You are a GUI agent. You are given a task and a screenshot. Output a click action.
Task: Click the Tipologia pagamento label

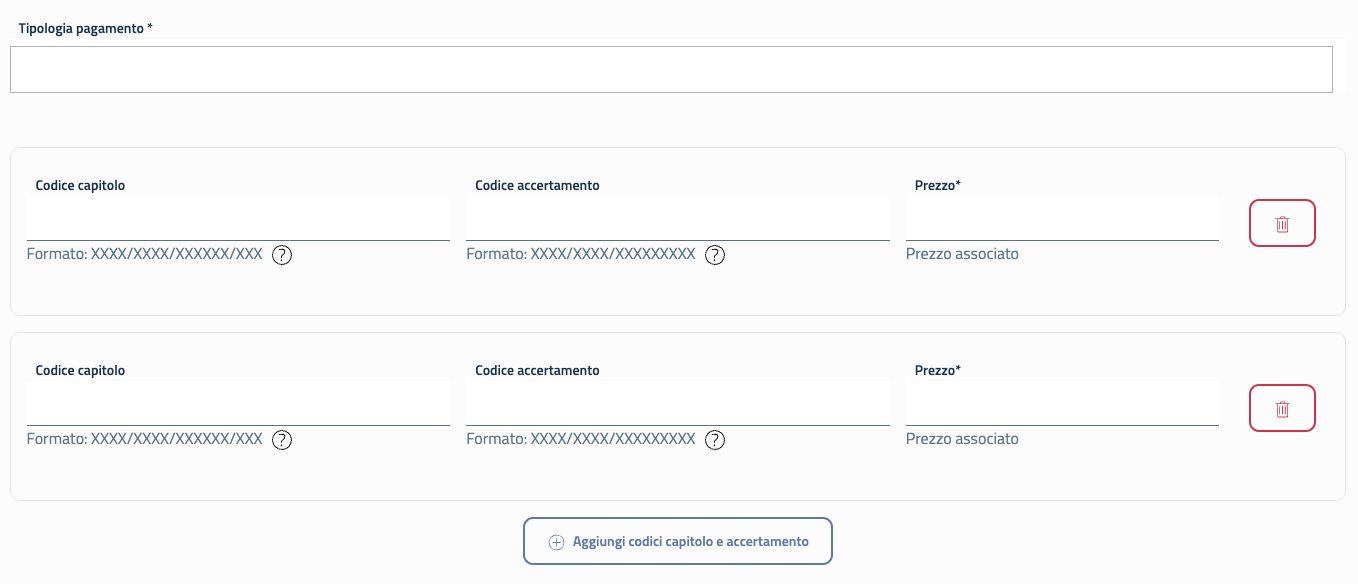pyautogui.click(x=85, y=28)
